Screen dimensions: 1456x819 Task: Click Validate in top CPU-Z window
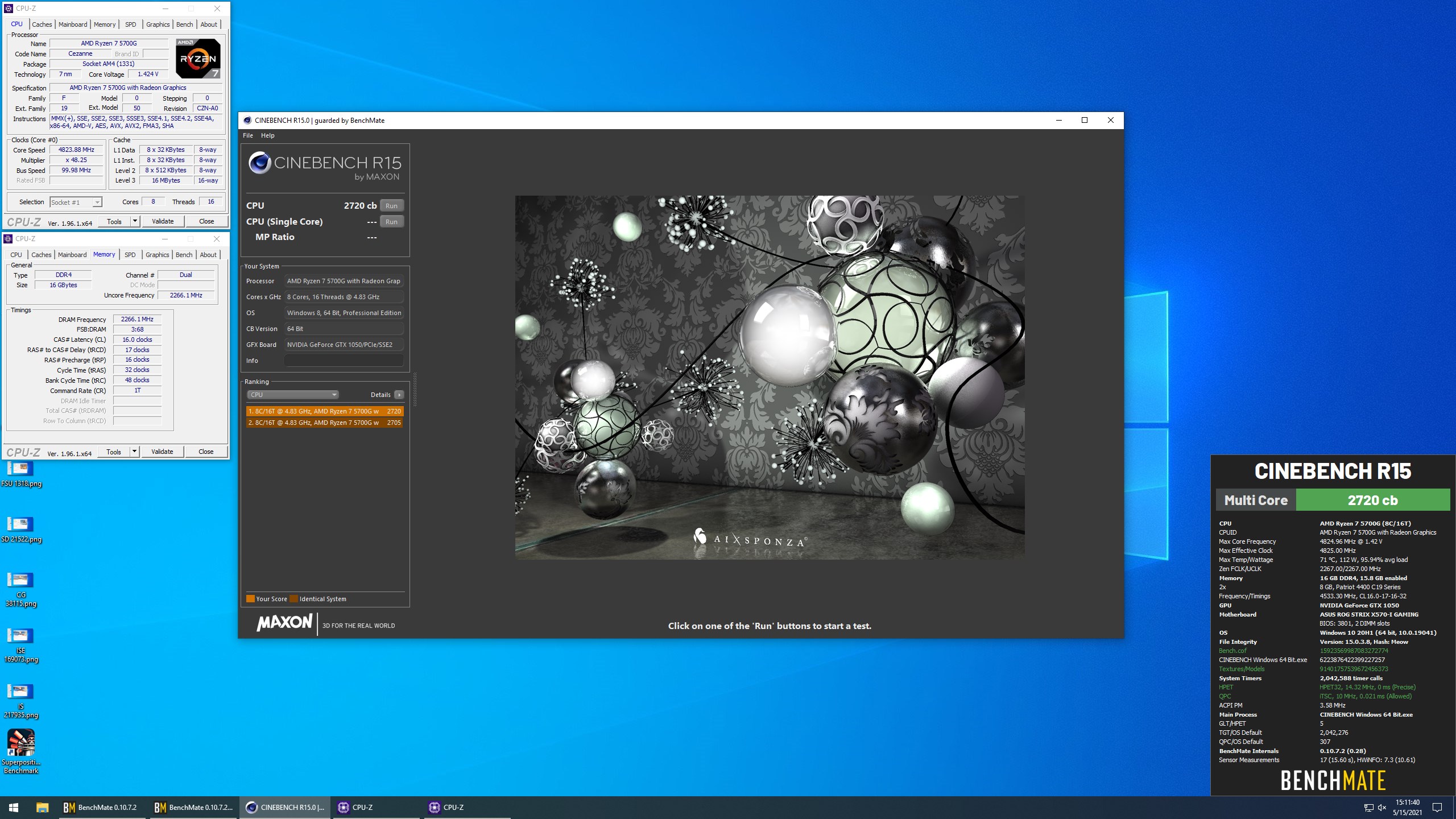click(163, 221)
